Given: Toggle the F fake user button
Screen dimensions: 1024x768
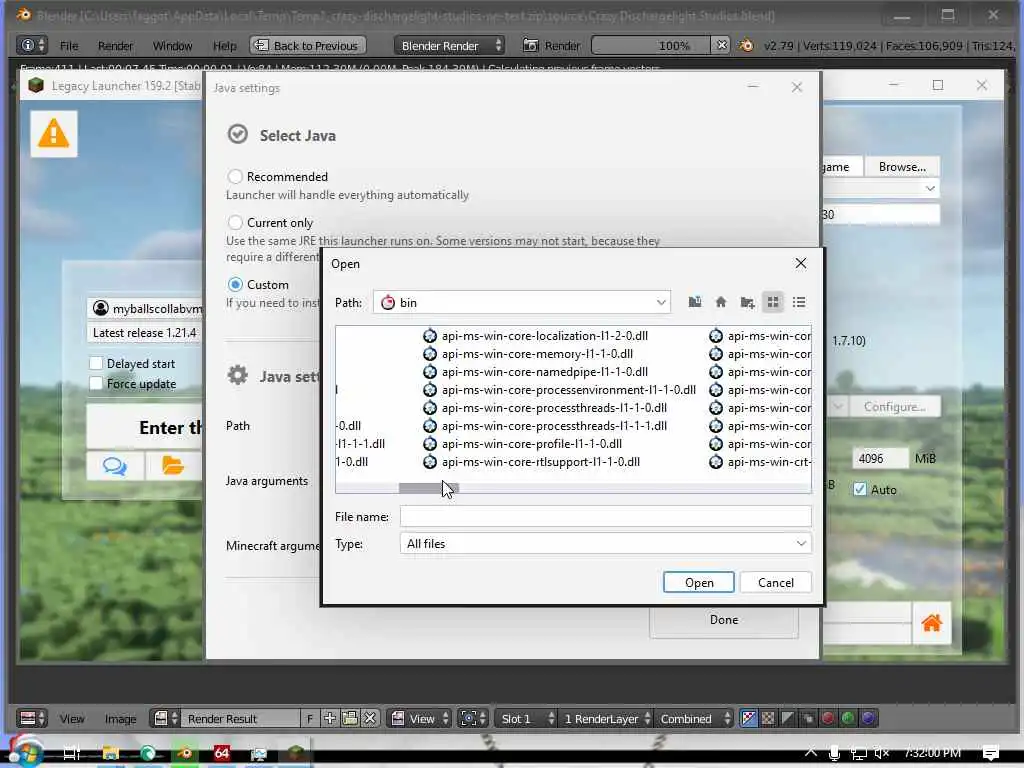Looking at the screenshot, I should coord(310,718).
